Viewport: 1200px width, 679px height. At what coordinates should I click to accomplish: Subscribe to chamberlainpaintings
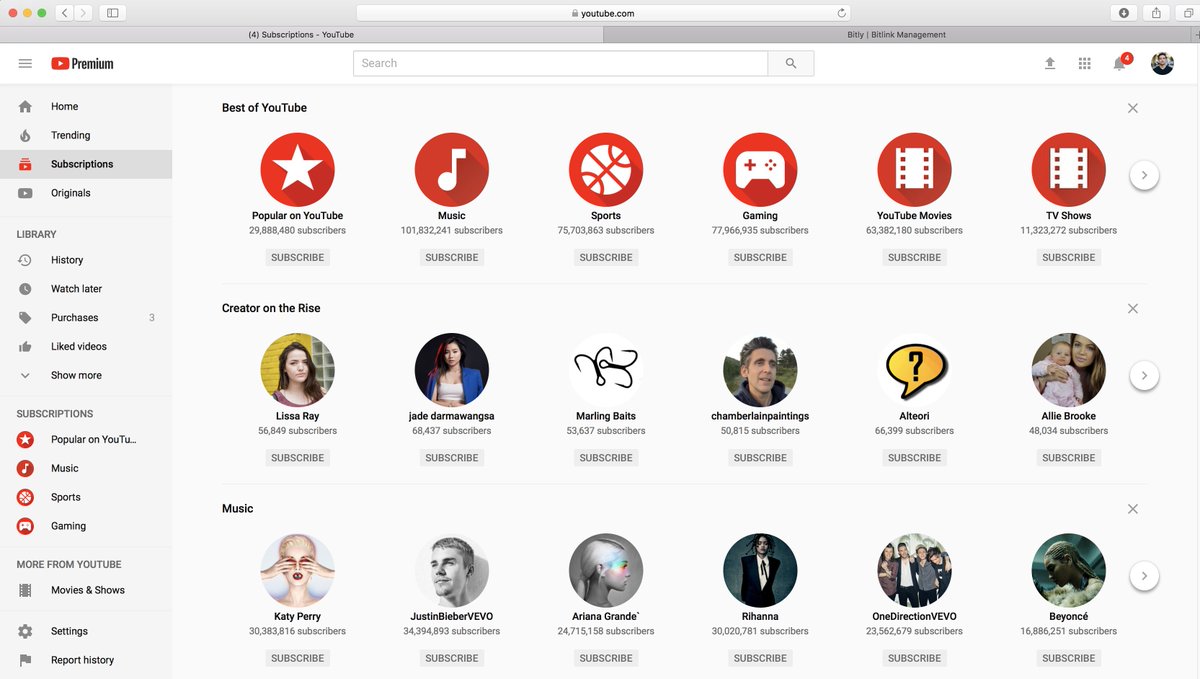pyautogui.click(x=760, y=458)
